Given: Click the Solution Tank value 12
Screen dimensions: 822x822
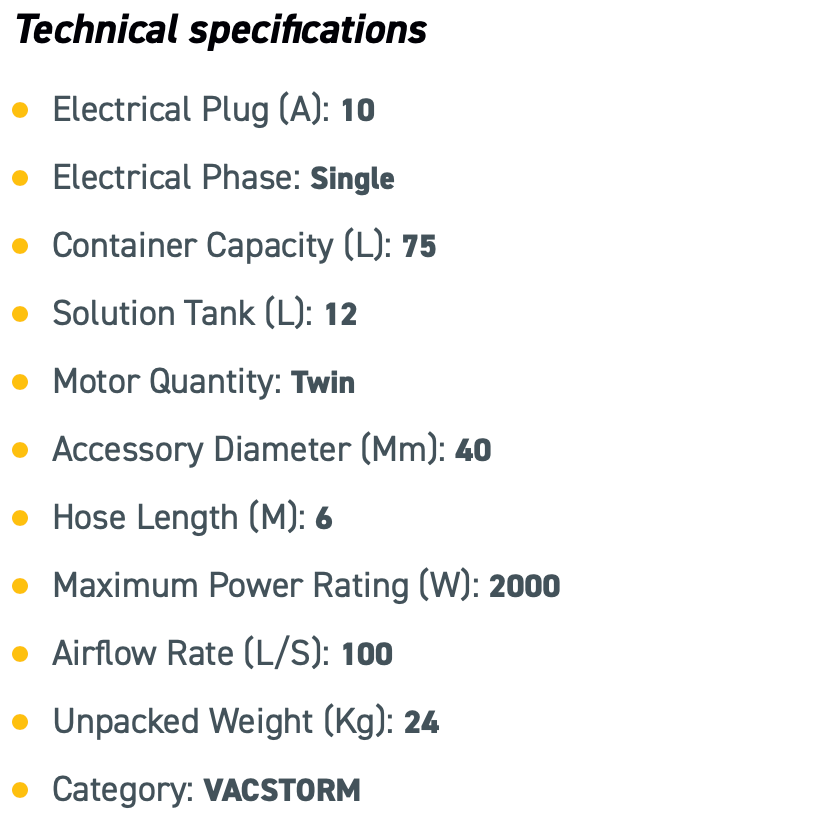Looking at the screenshot, I should click(x=341, y=315).
